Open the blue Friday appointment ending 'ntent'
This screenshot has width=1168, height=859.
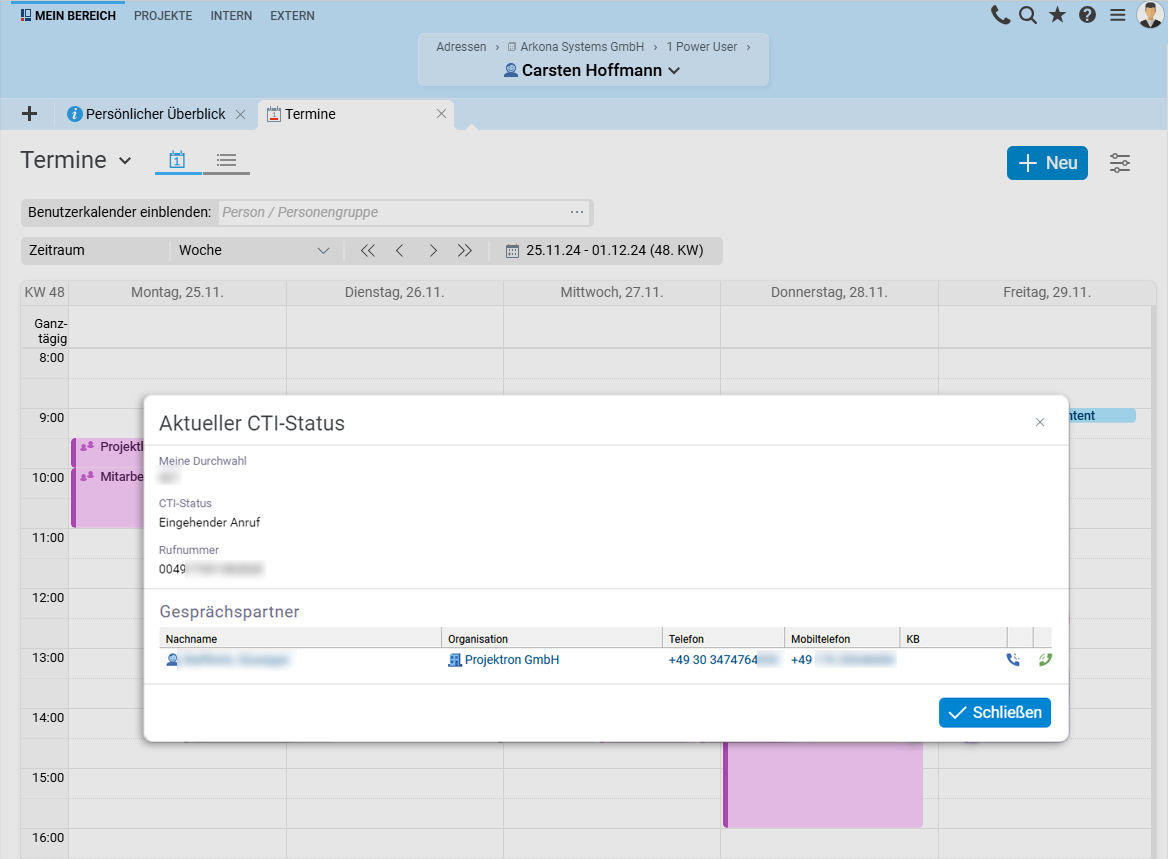click(x=1102, y=416)
